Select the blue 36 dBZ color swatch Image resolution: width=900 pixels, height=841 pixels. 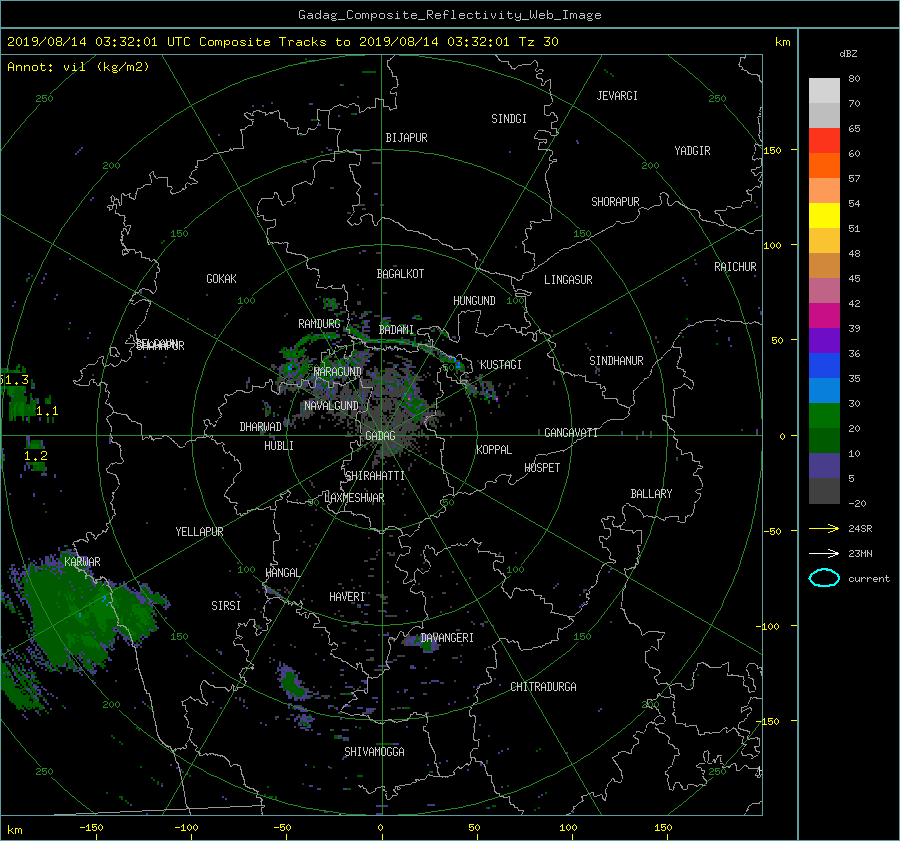[x=824, y=365]
